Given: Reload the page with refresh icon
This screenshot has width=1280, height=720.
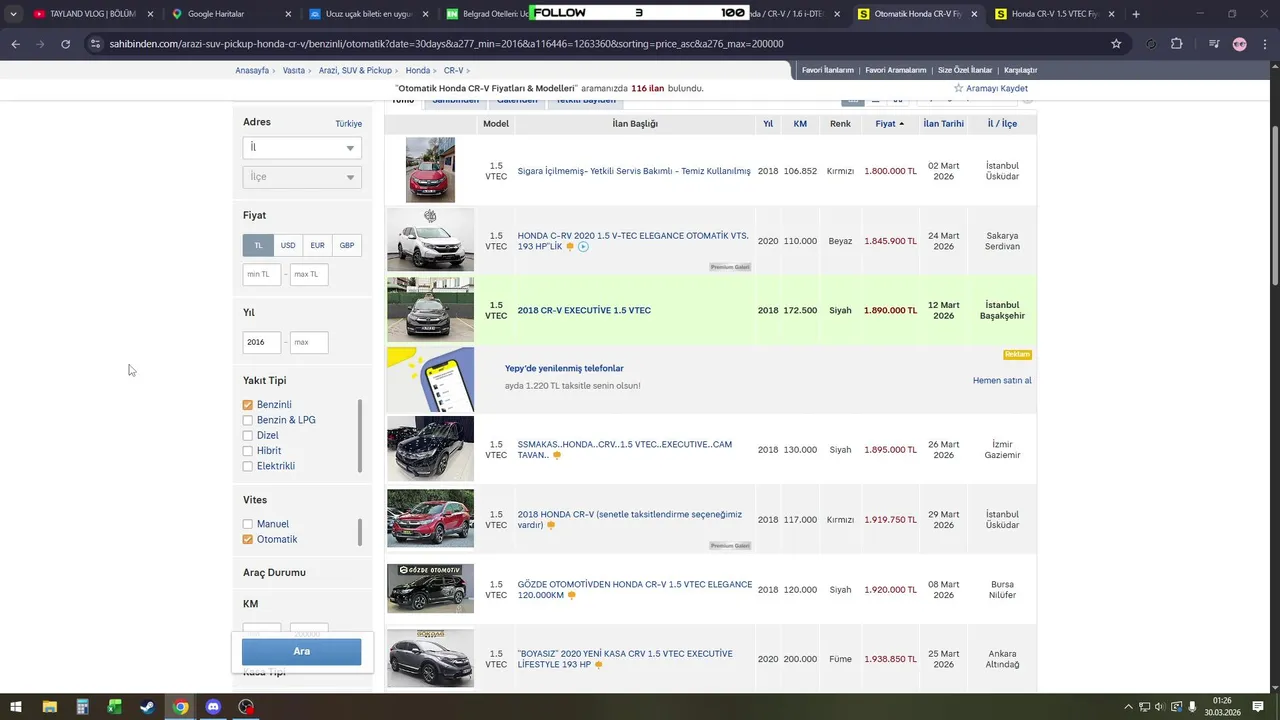Looking at the screenshot, I should (x=66, y=44).
